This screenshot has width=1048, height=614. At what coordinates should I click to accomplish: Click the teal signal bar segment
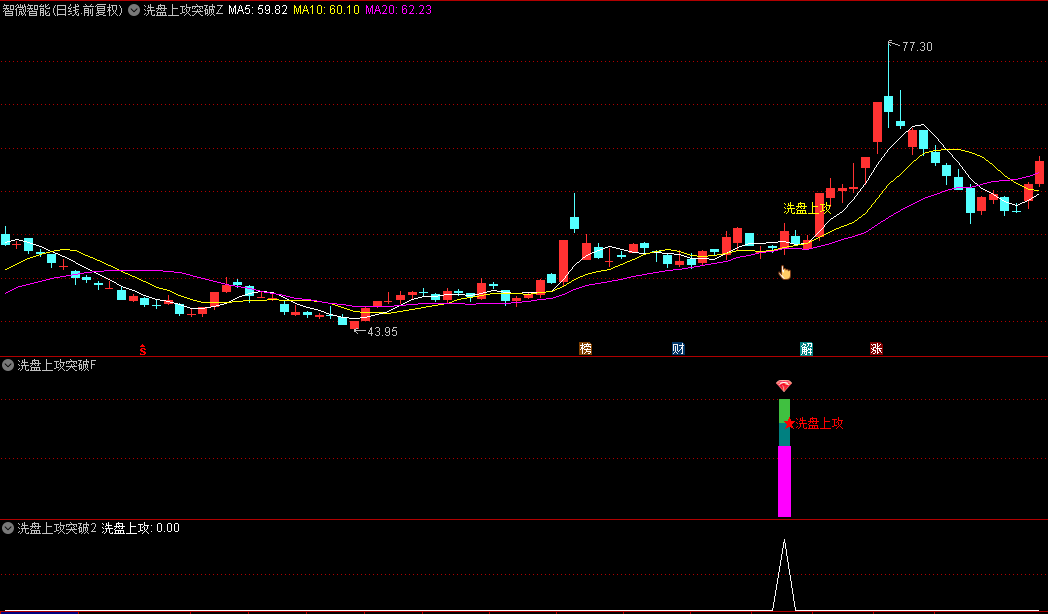tap(784, 434)
